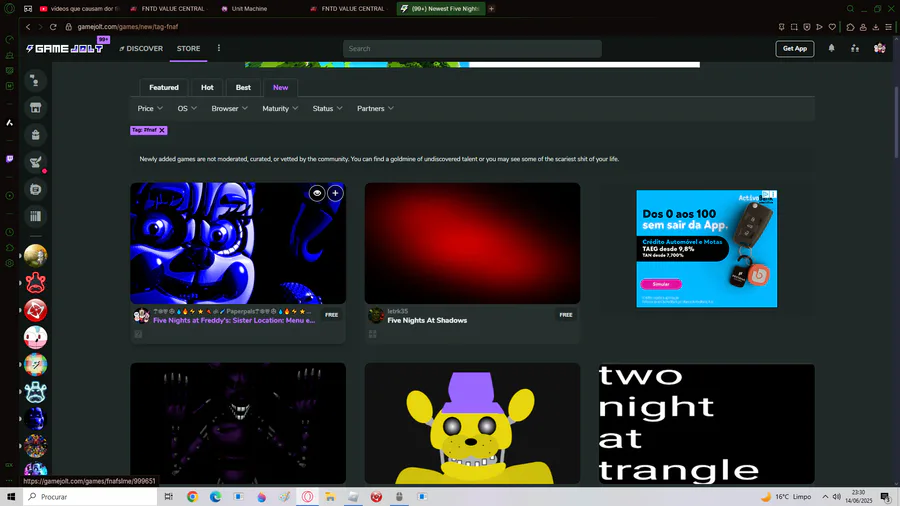Open the topmost Game Jolt sidebar icon
This screenshot has width=900, height=506.
click(36, 81)
